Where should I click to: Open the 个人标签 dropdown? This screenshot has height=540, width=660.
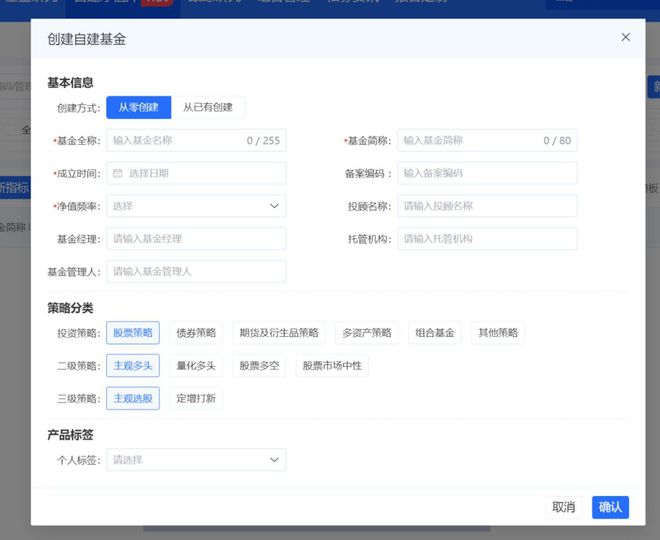[x=196, y=460]
